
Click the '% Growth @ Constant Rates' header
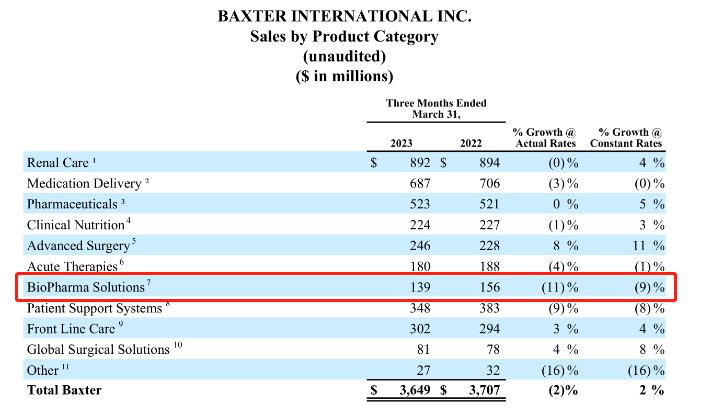626,138
